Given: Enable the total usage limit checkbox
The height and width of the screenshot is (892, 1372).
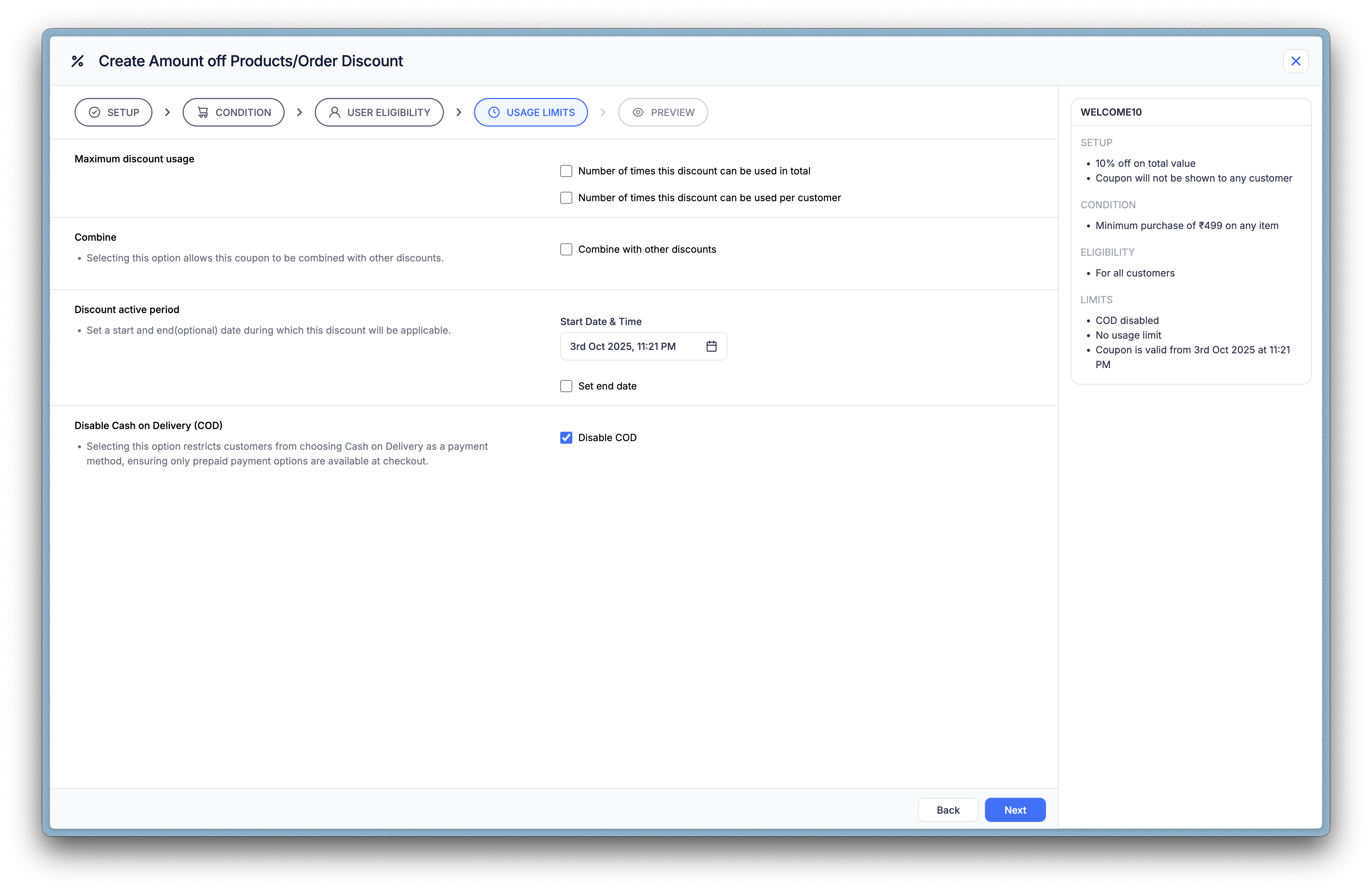Looking at the screenshot, I should pyautogui.click(x=566, y=171).
